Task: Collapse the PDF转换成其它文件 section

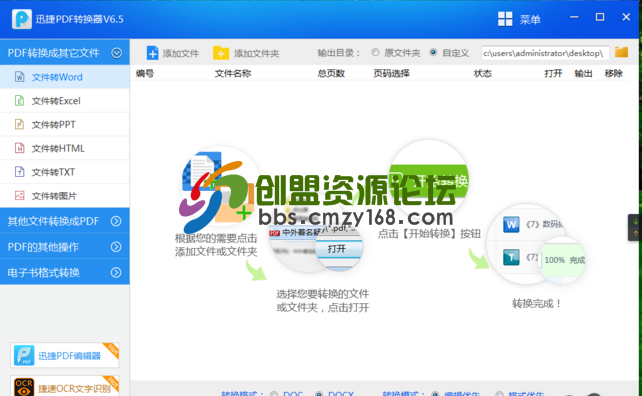Action: coord(117,53)
